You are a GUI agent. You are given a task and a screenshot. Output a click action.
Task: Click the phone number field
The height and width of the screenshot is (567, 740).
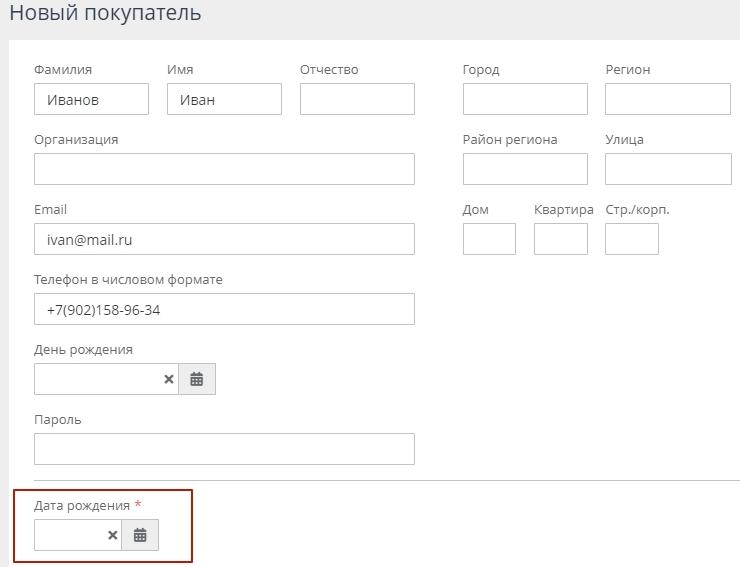click(x=224, y=309)
